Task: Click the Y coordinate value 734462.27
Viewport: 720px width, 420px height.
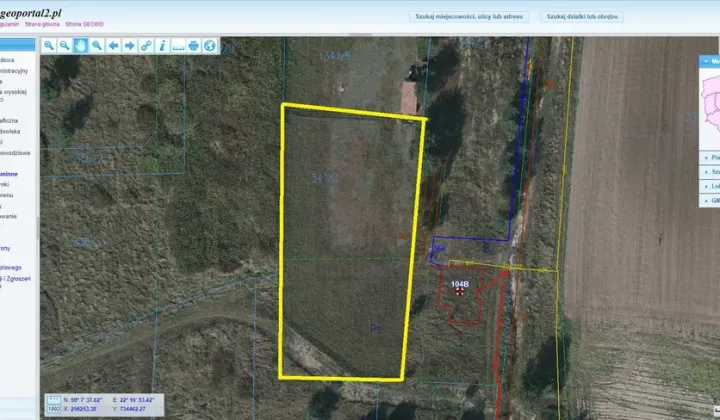Action: (133, 409)
